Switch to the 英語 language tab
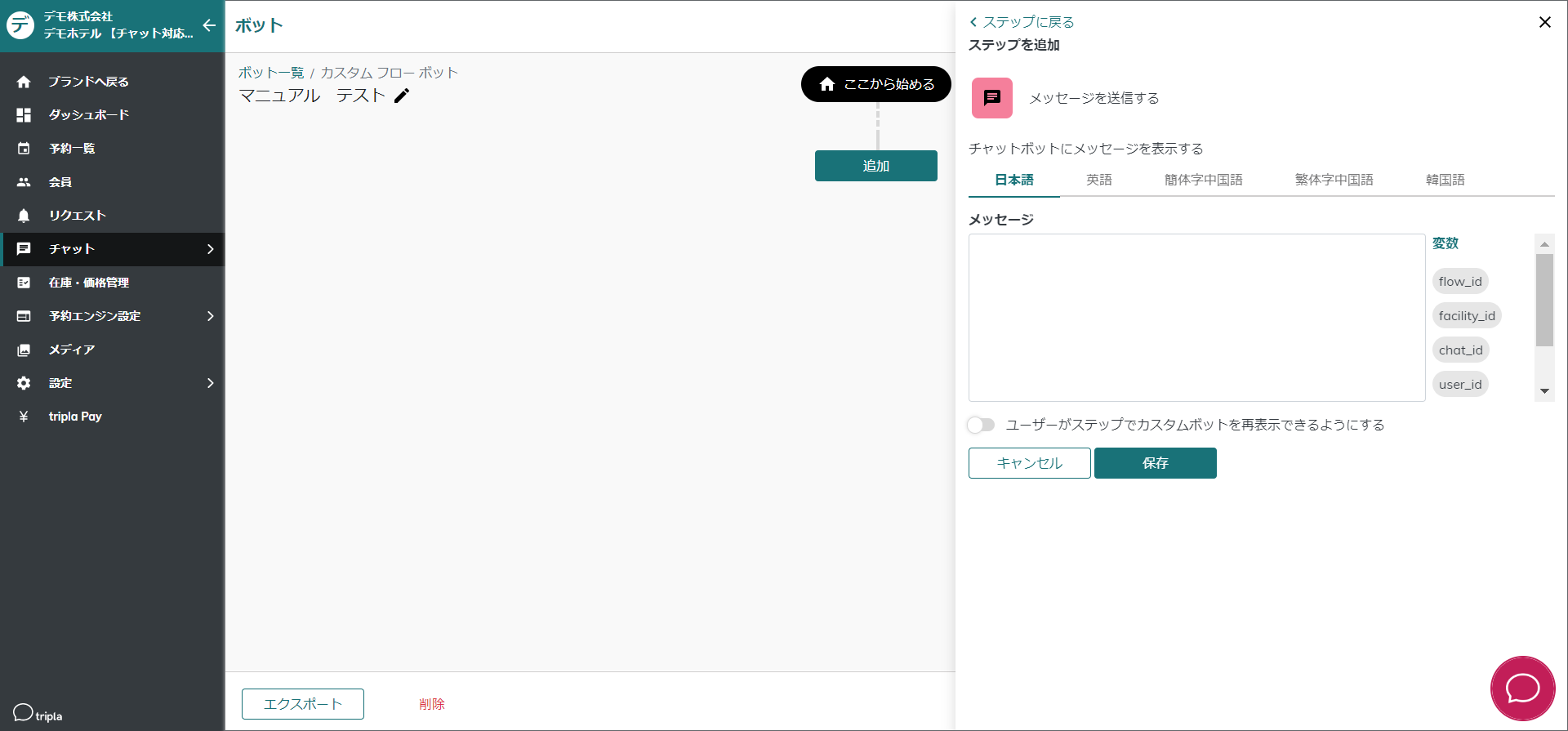1568x731 pixels. [x=1098, y=180]
